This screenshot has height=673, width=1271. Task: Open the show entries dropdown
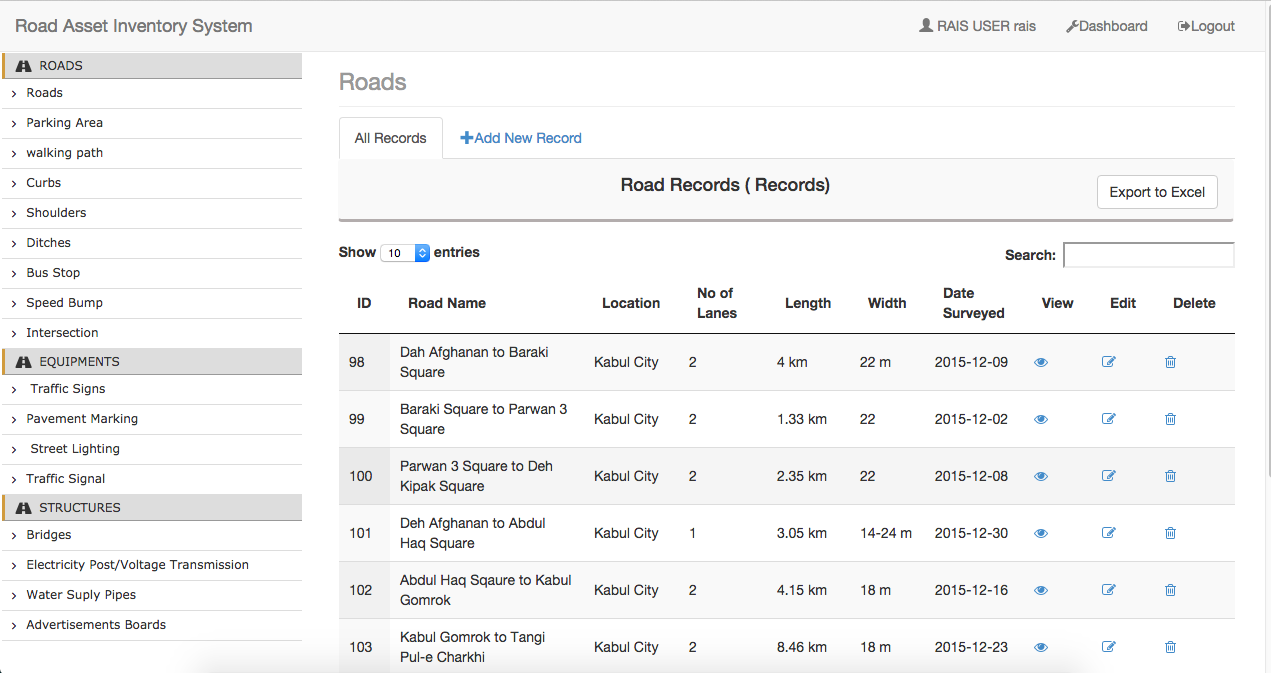(405, 253)
